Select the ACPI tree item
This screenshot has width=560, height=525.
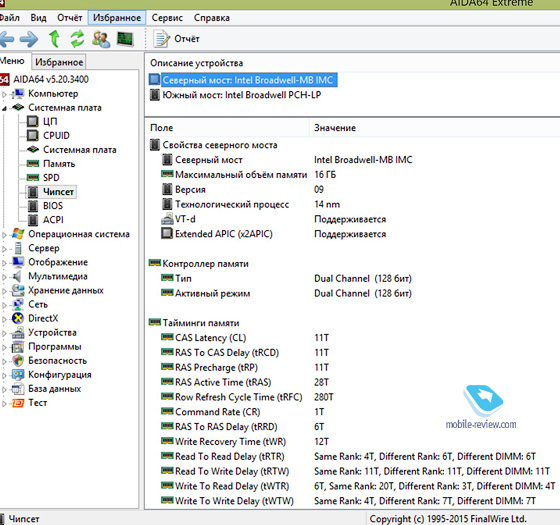click(53, 220)
